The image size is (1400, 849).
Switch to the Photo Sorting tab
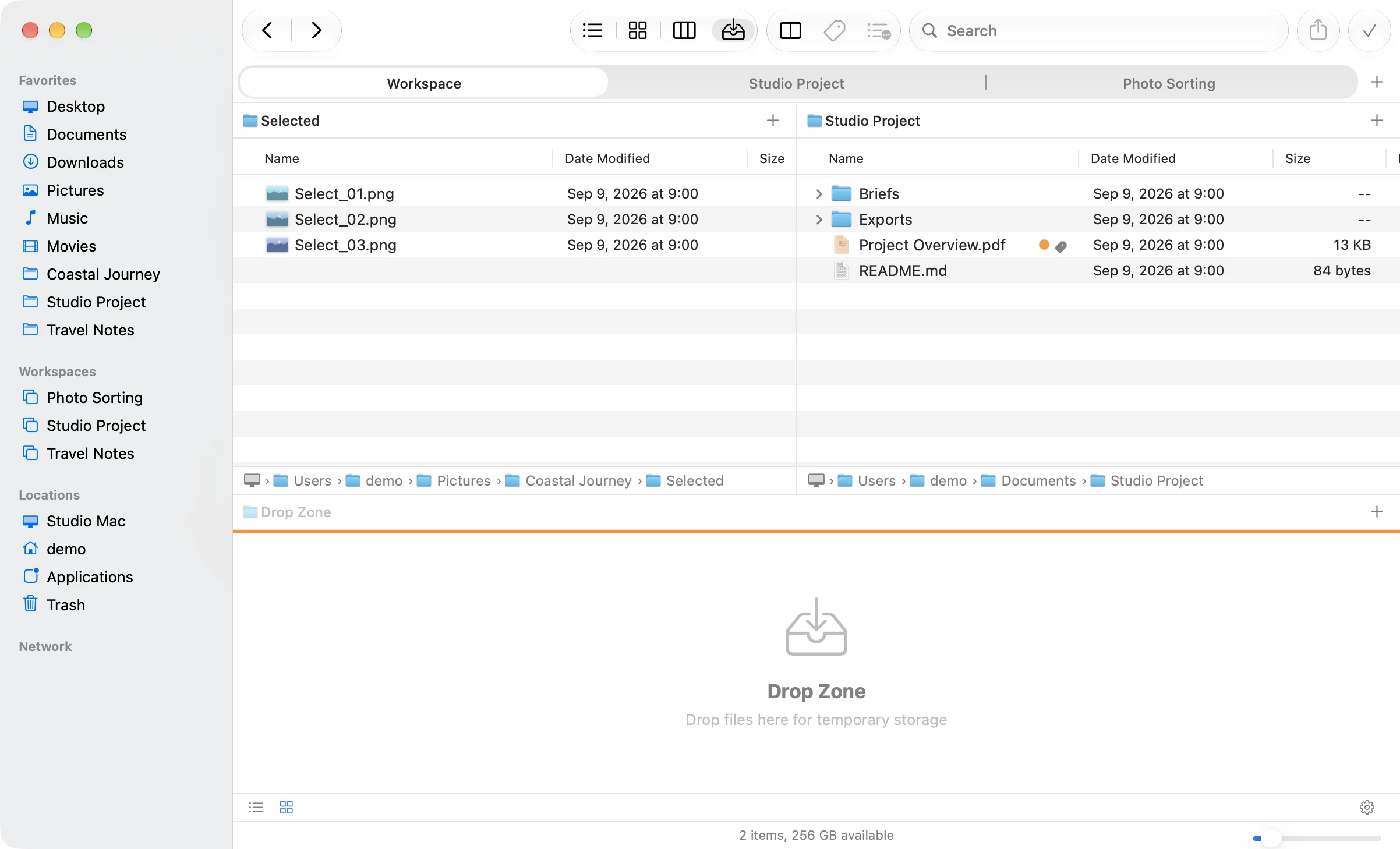pos(1169,83)
